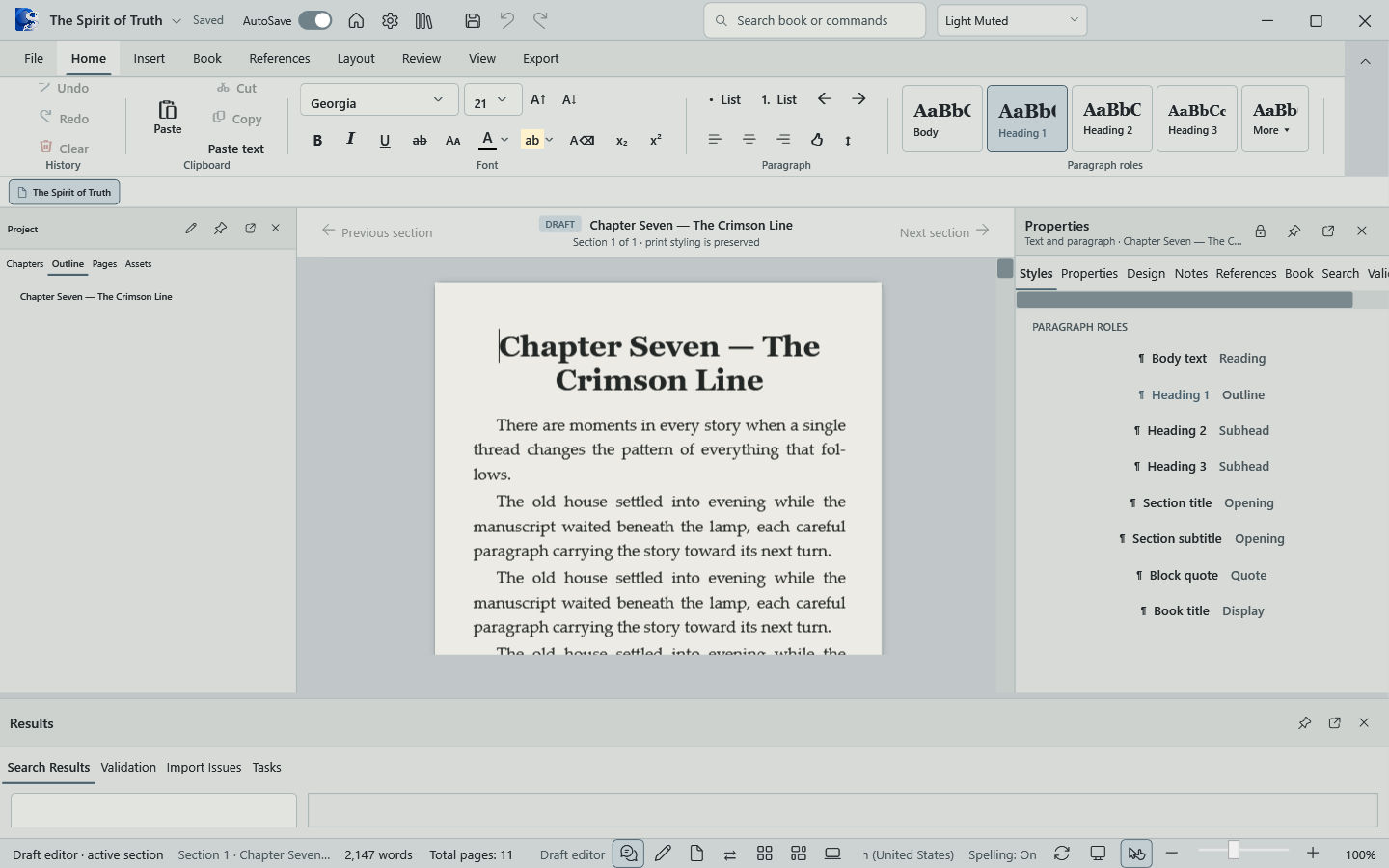1389x868 pixels.
Task: Open The Spirit of Truth title dropdown
Action: (x=177, y=20)
